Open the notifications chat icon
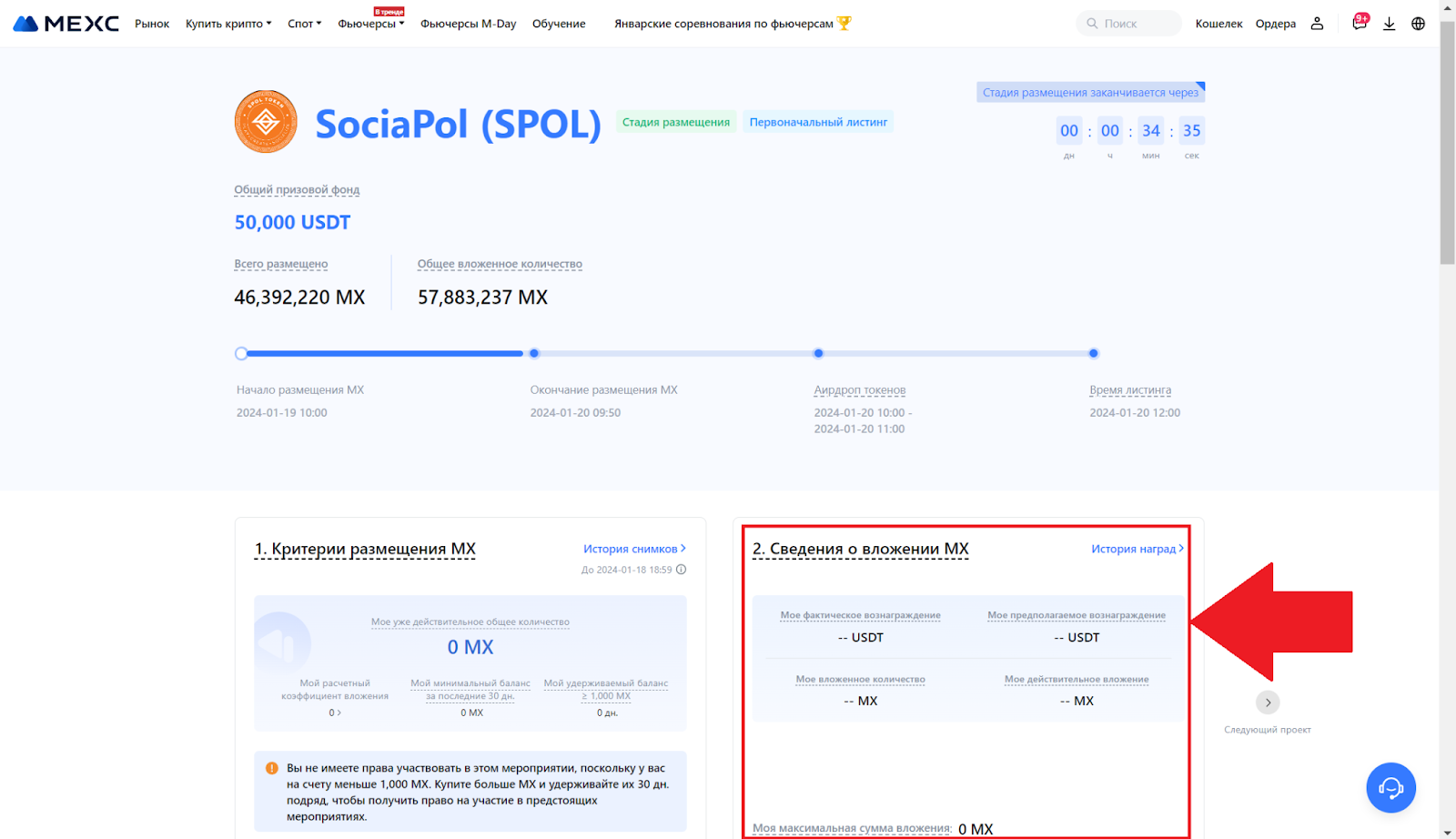 point(1360,23)
